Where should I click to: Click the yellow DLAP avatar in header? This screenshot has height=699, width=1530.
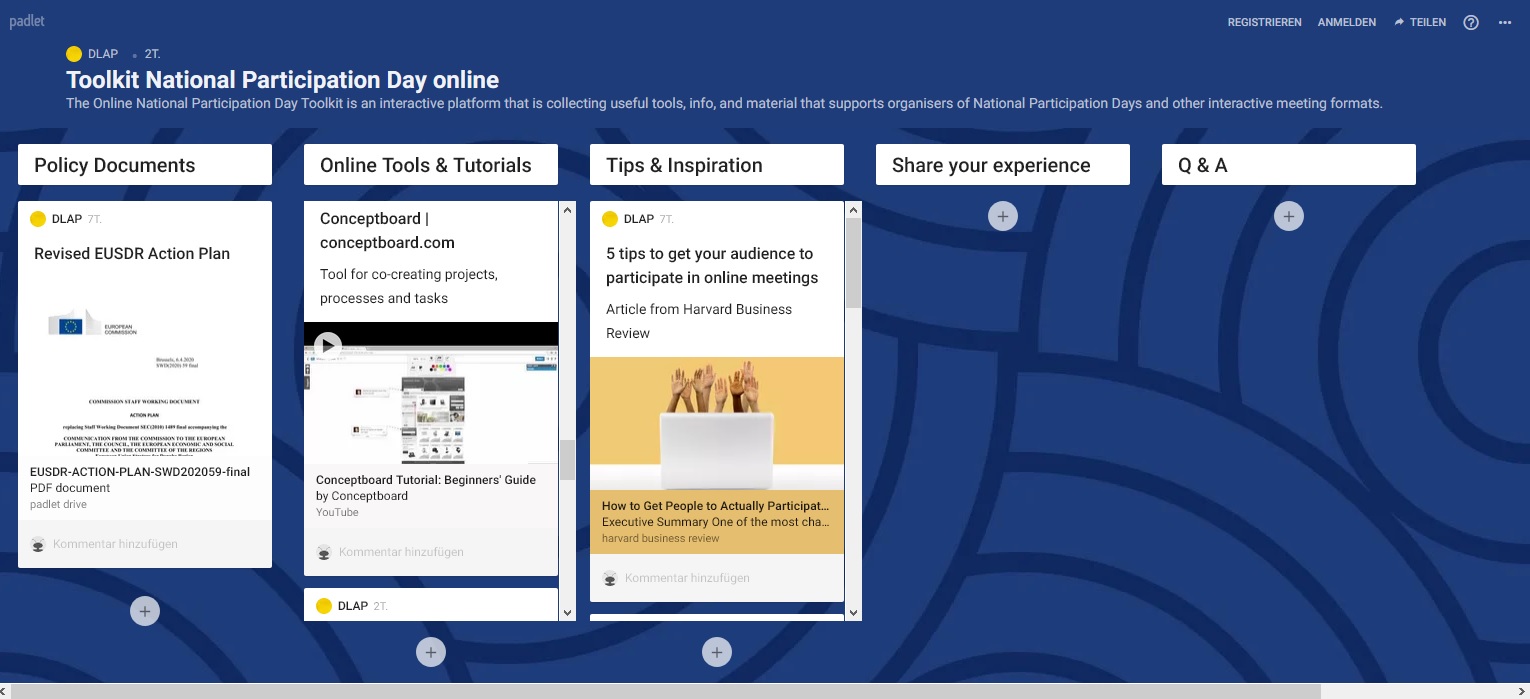74,54
